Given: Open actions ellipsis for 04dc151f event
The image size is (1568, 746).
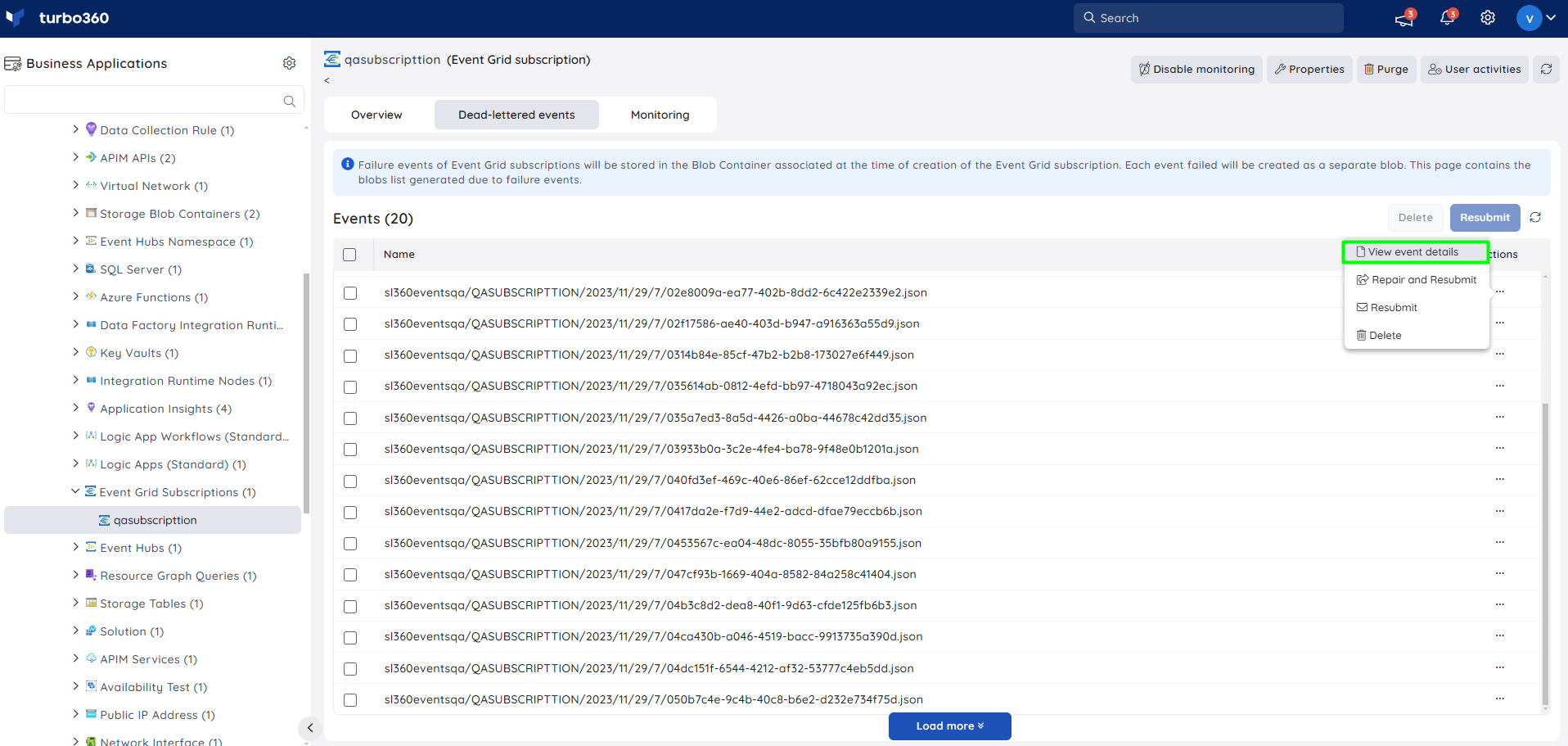Looking at the screenshot, I should tap(1500, 667).
